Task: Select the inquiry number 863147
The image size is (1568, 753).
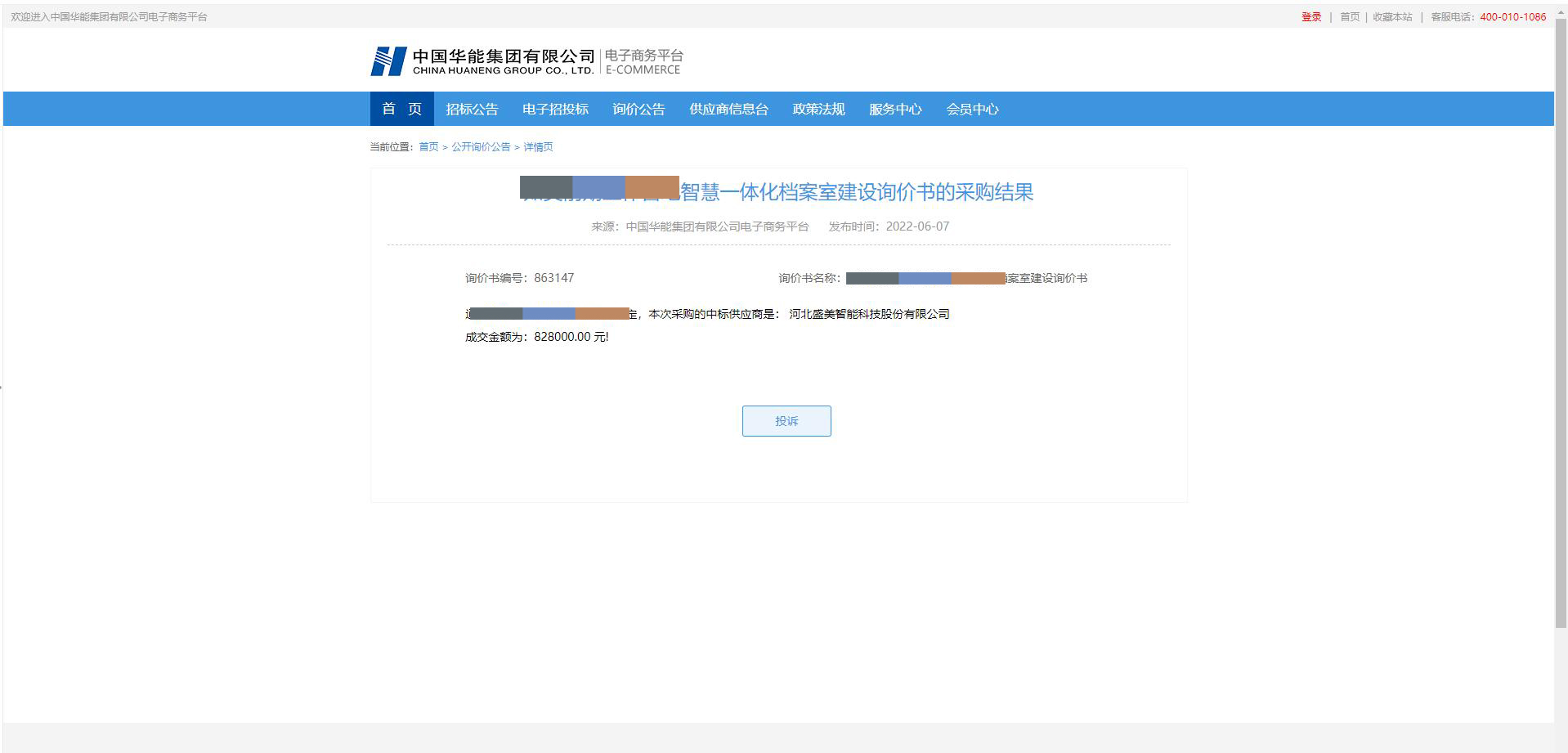Action: pyautogui.click(x=554, y=278)
